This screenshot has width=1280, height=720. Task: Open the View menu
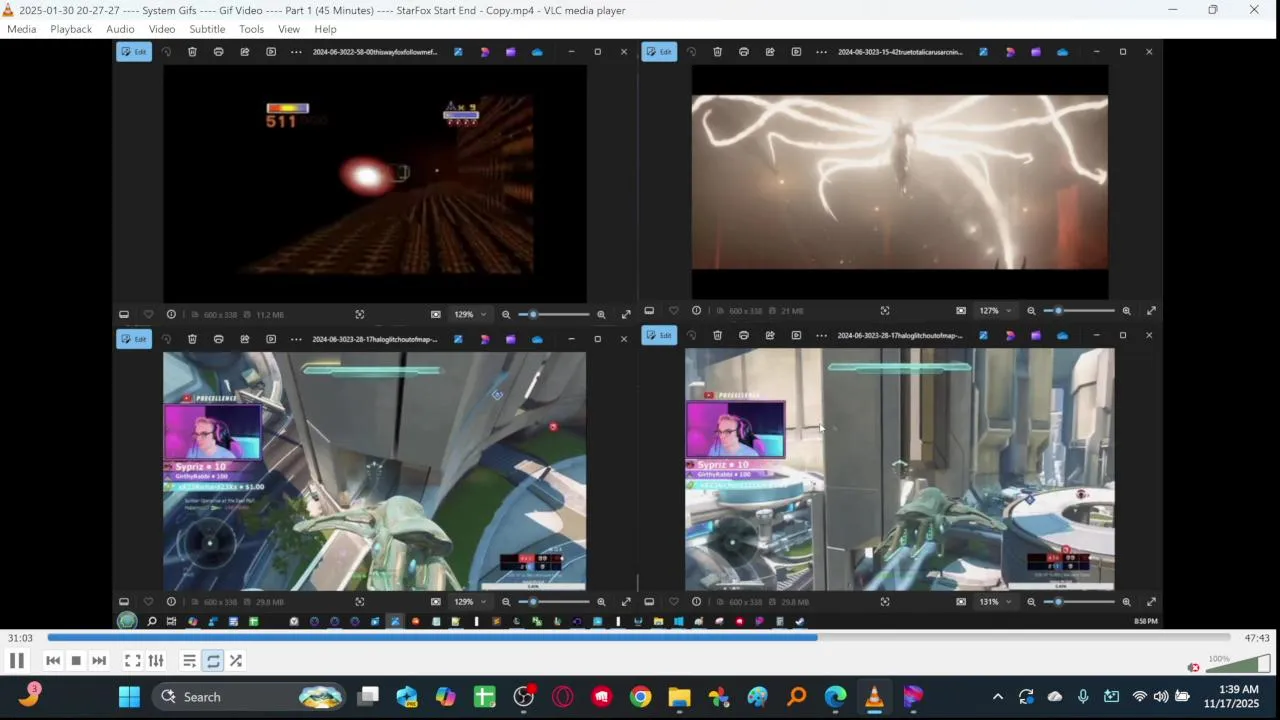(289, 29)
